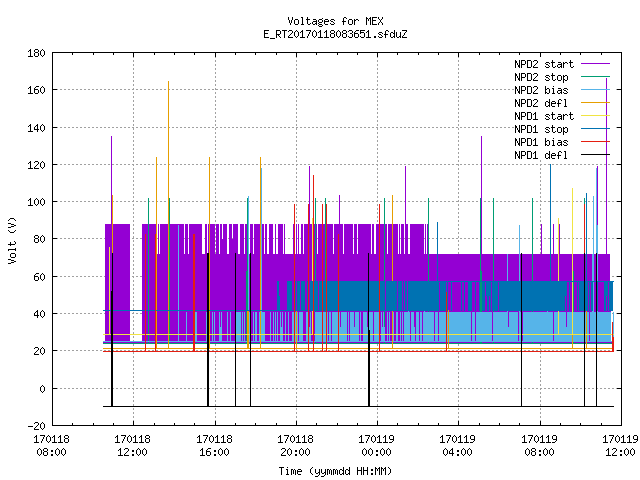The height and width of the screenshot is (480, 640).
Task: Click the 140 y-axis tick label
Action: tap(36, 128)
